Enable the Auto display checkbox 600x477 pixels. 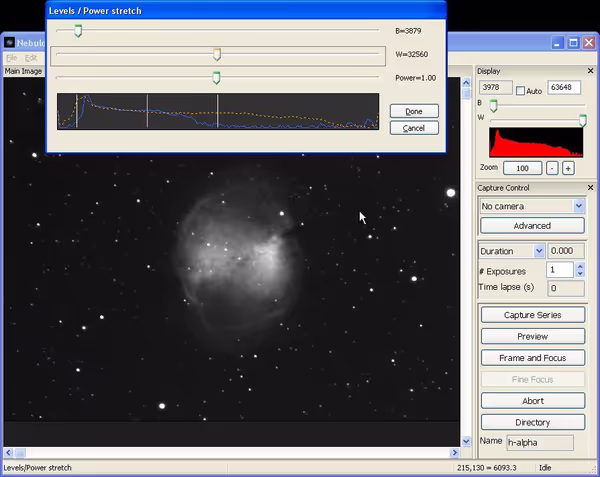tap(520, 91)
